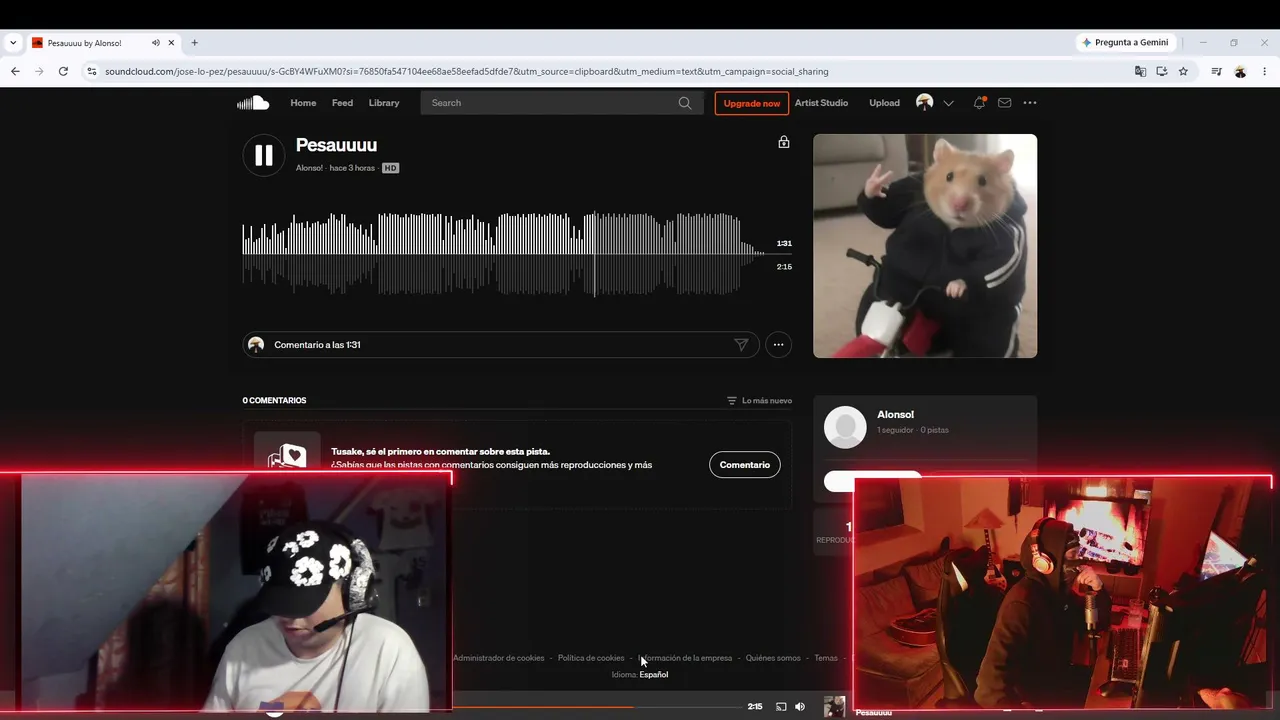
Task: Open the Library nav item
Action: pos(384,103)
